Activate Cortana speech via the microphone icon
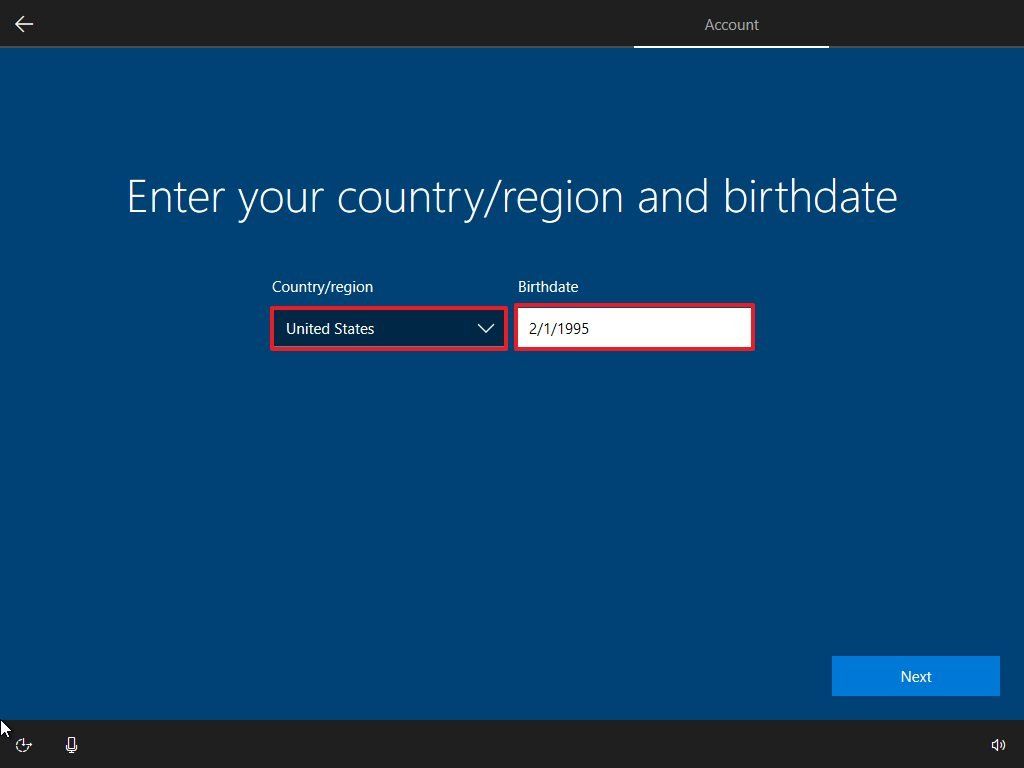The width and height of the screenshot is (1024, 768). 71,744
